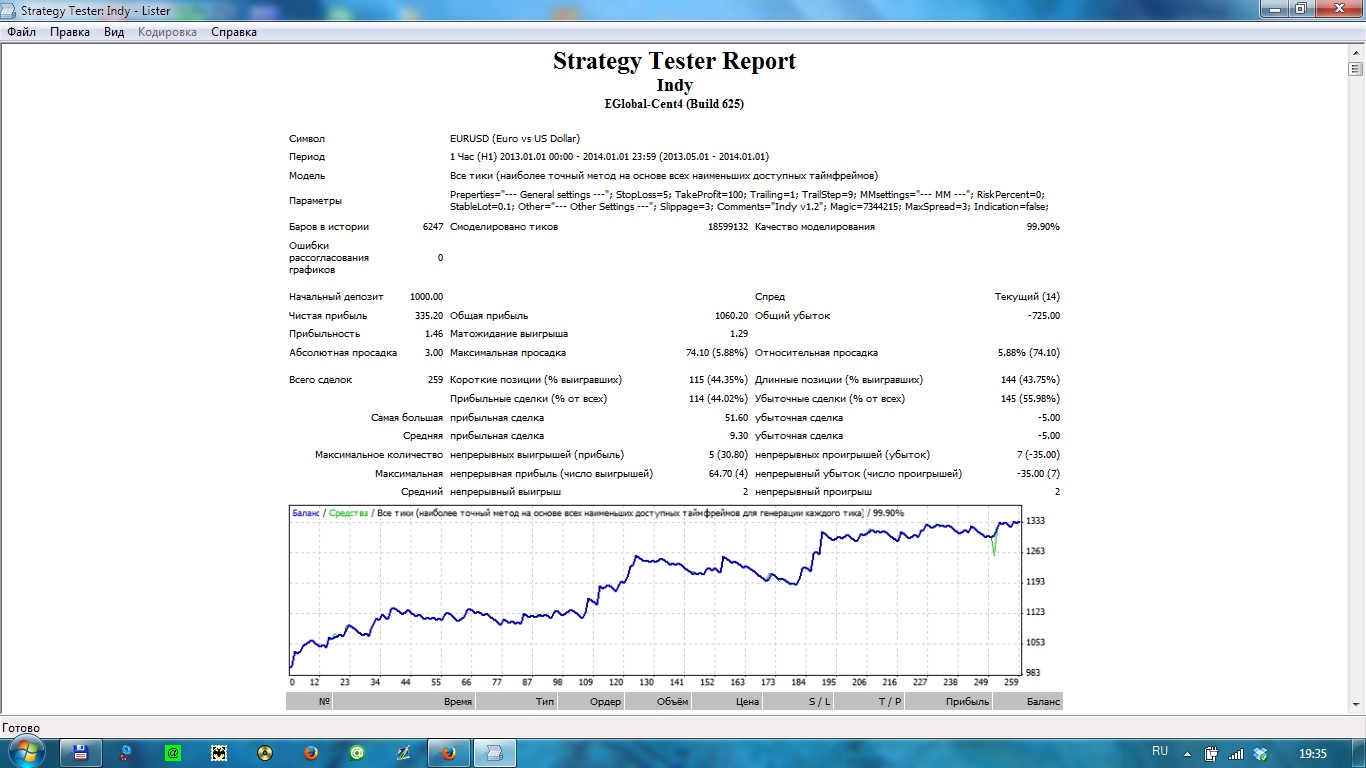Screen dimensions: 1366x768
Task: Click the greyed-out Кодировка menu
Action: [x=168, y=32]
